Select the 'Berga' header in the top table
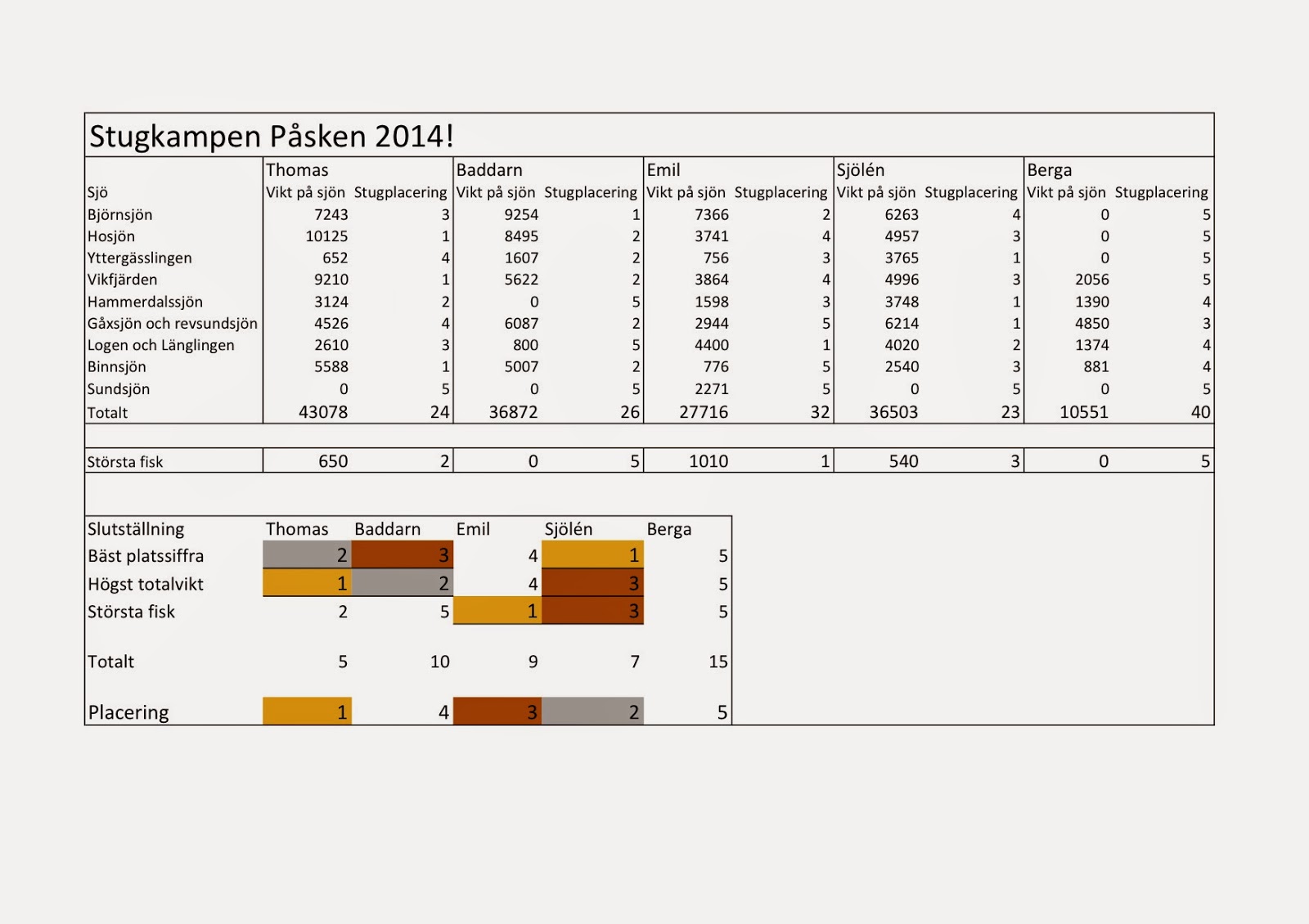Viewport: 1309px width, 924px height. 1050,170
